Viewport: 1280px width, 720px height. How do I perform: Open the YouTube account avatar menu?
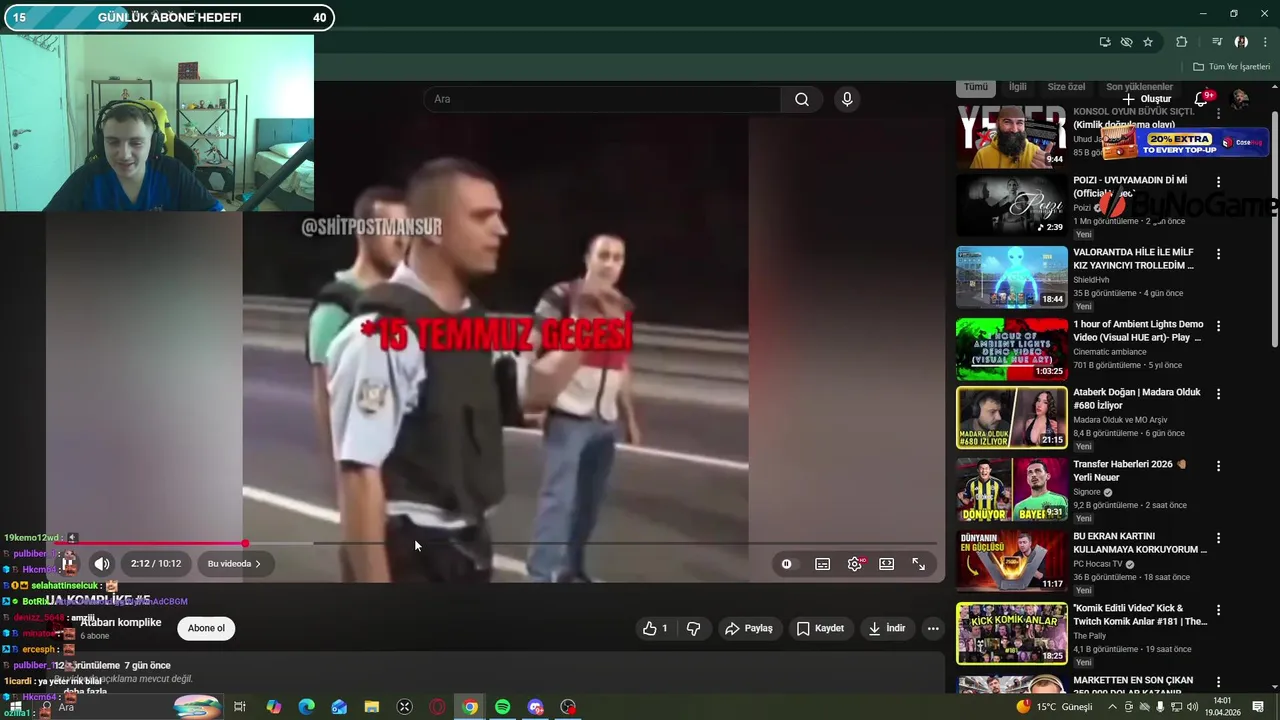(x=1240, y=99)
